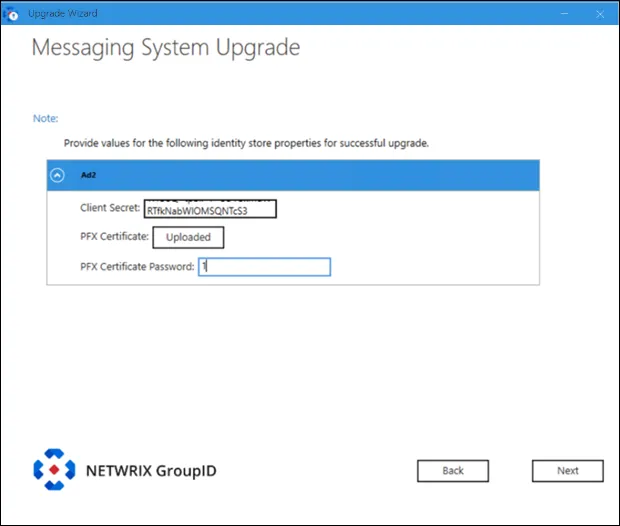Minimize the Upgrade Wizard window
Viewport: 620px width, 526px height.
click(565, 14)
